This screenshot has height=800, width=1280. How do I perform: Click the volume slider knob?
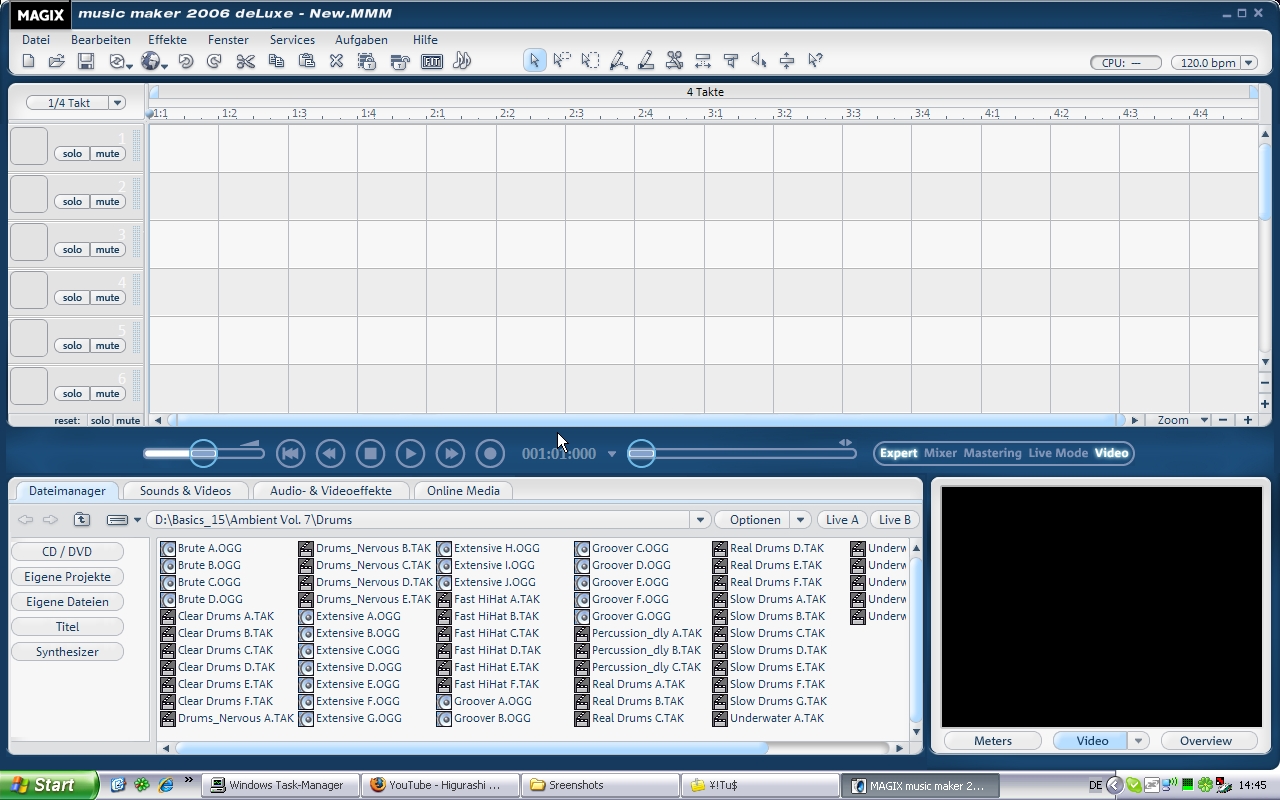pos(203,454)
